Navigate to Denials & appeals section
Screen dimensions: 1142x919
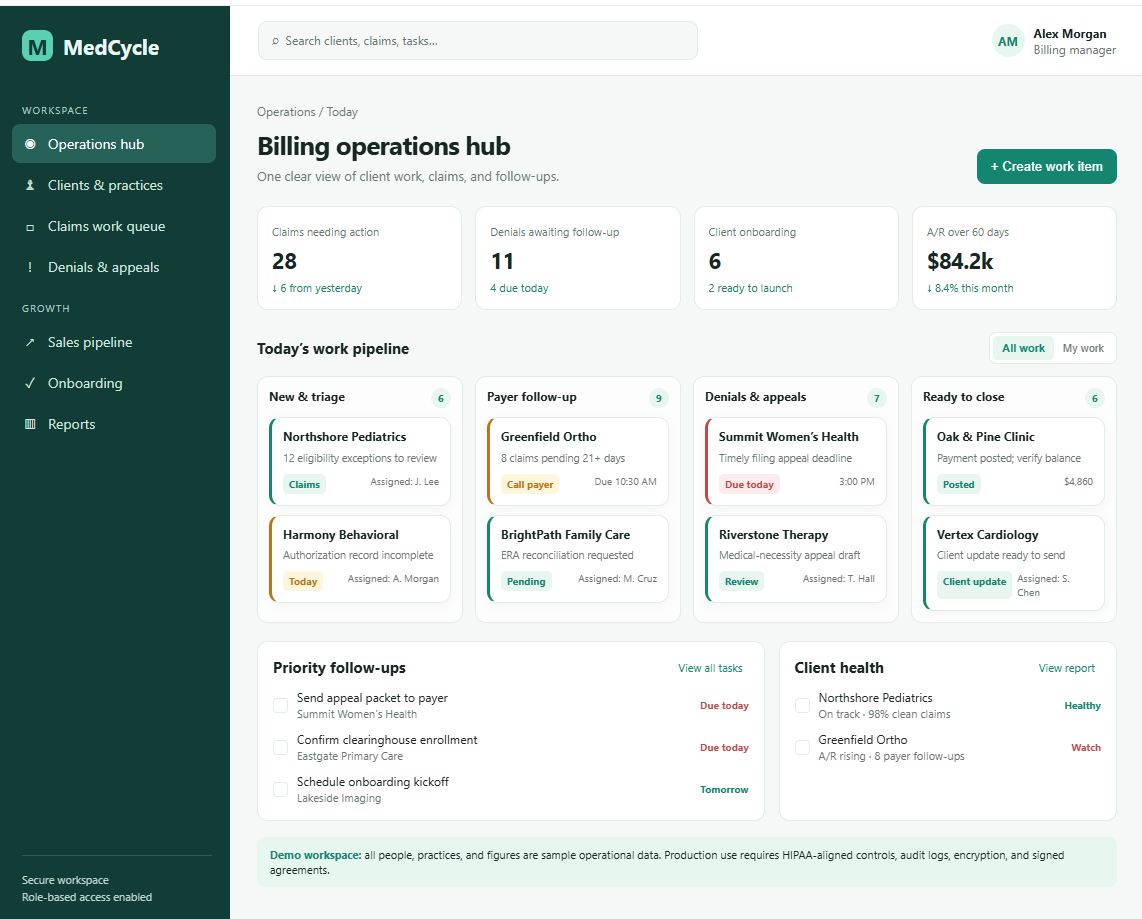(114, 267)
